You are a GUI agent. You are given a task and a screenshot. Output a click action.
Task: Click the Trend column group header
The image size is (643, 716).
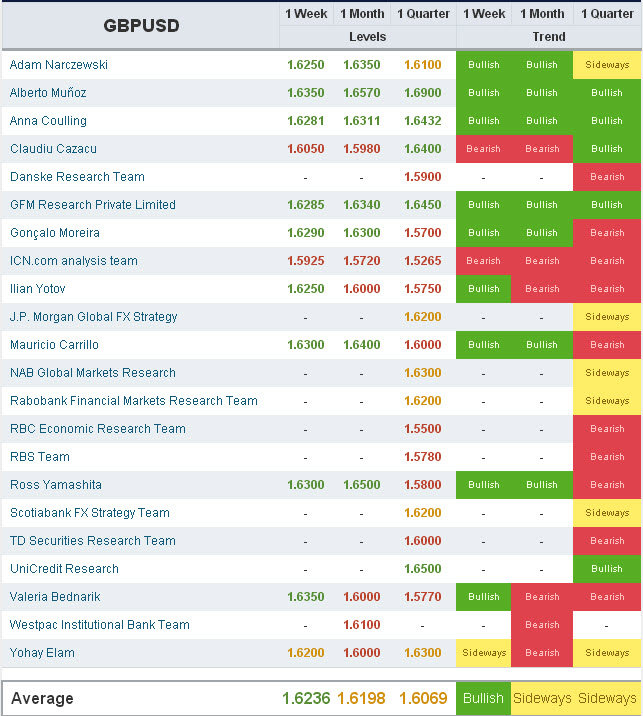(x=549, y=37)
